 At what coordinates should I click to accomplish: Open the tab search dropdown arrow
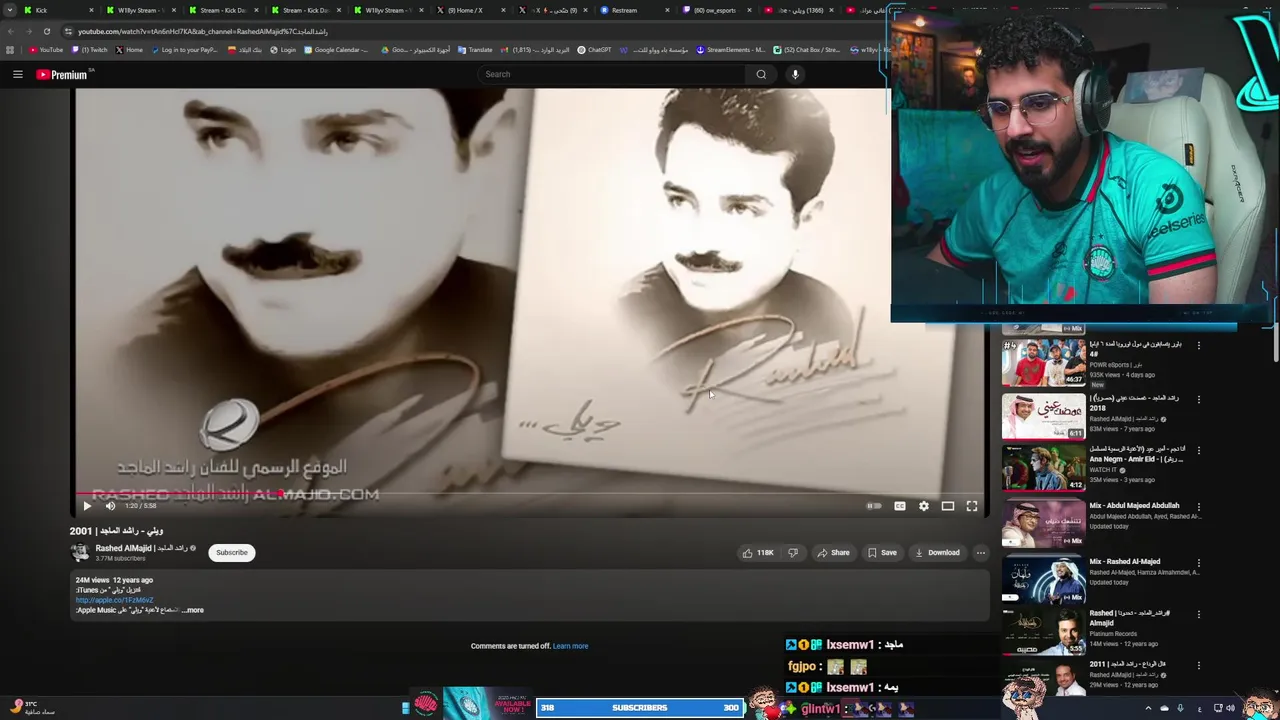point(9,10)
